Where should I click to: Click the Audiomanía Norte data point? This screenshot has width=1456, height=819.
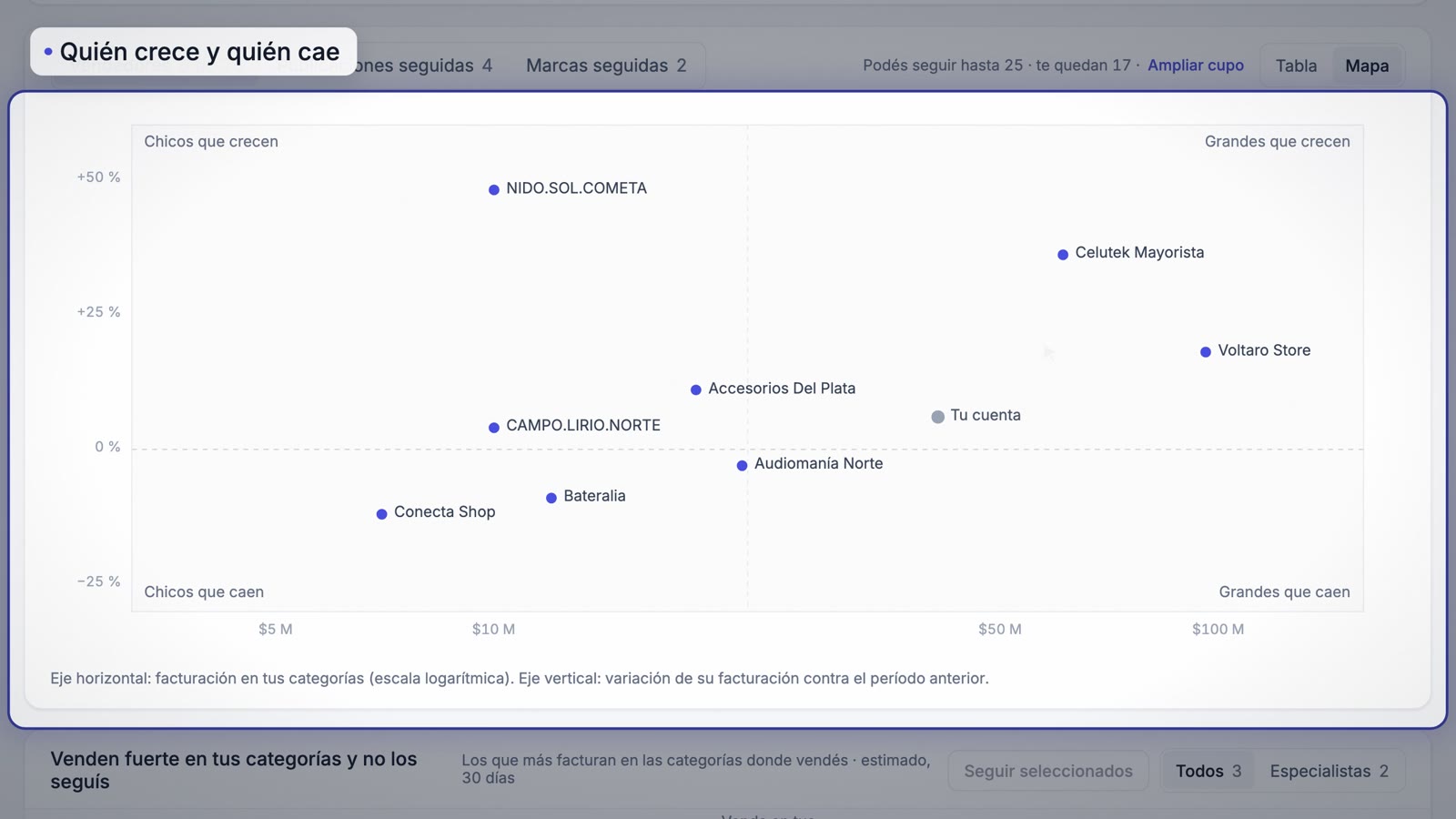[743, 465]
